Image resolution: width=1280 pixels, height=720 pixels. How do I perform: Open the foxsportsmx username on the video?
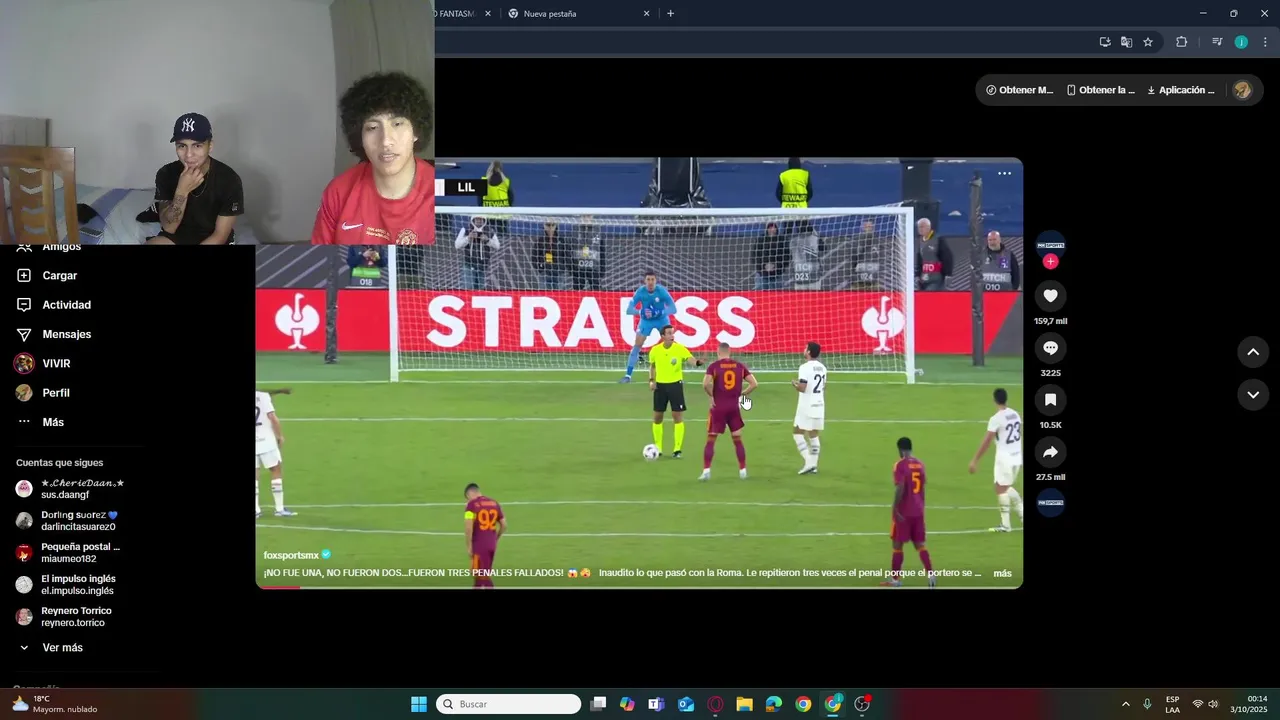coord(291,555)
